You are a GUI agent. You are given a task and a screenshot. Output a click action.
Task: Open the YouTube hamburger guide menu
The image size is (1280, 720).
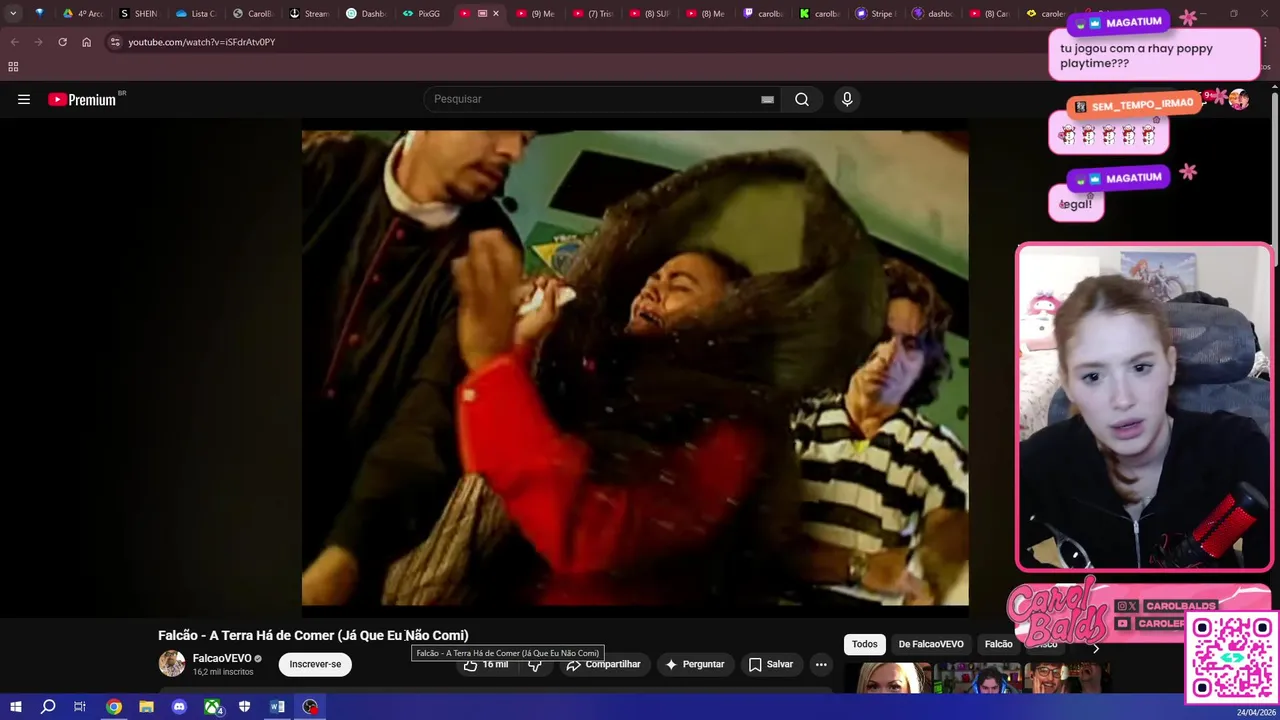tap(24, 99)
